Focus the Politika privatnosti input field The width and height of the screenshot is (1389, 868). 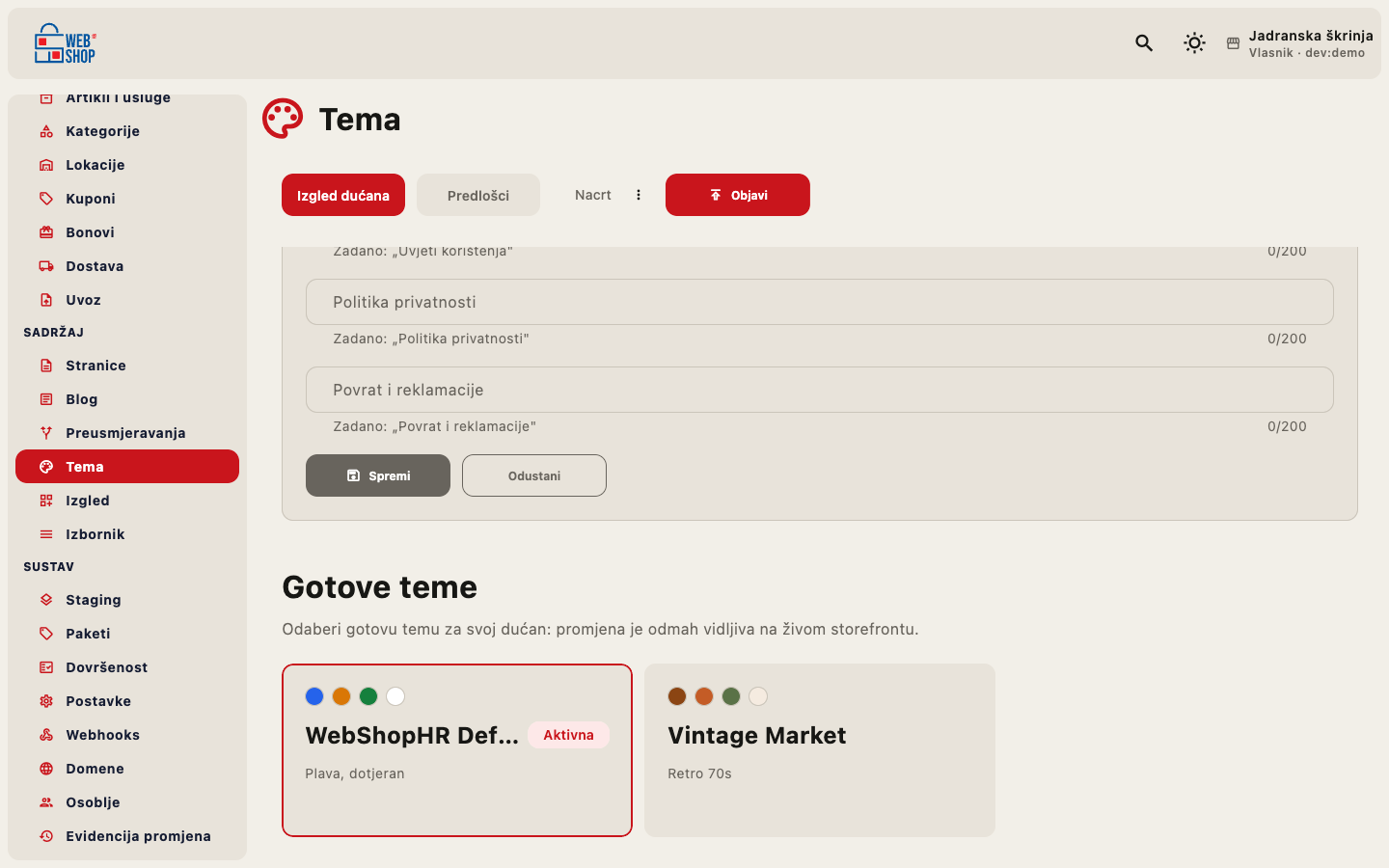(x=820, y=302)
